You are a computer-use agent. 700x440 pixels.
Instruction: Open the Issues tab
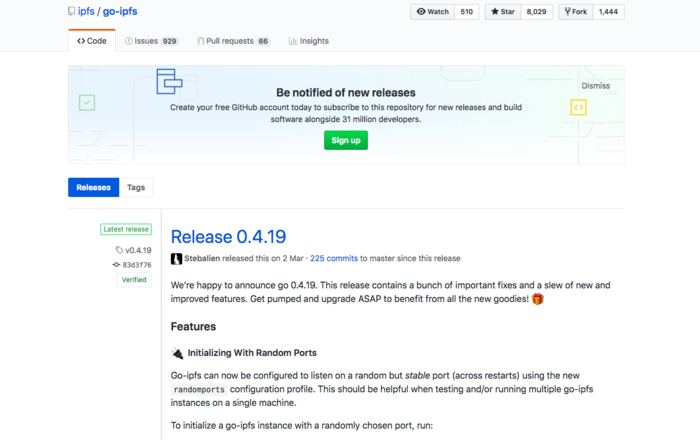(152, 41)
